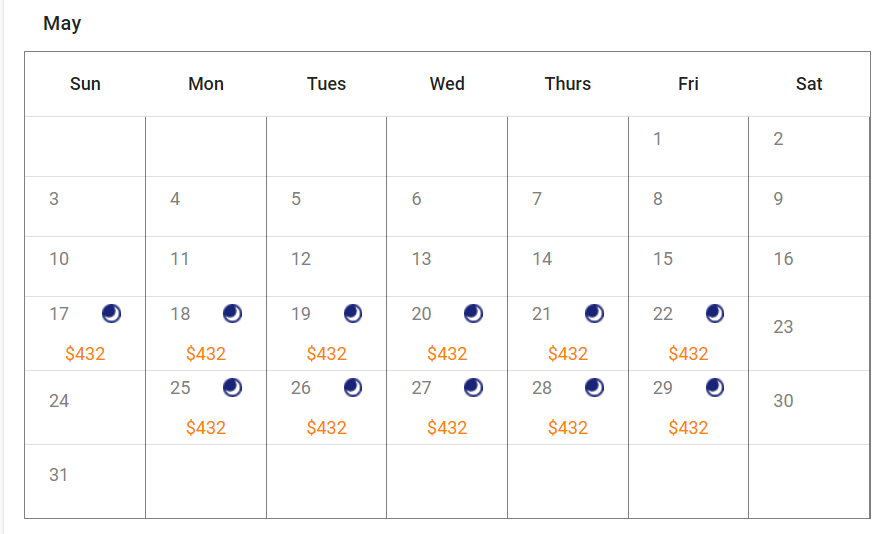The image size is (880, 534).
Task: Select the $432 price on May 19
Action: coord(326,354)
